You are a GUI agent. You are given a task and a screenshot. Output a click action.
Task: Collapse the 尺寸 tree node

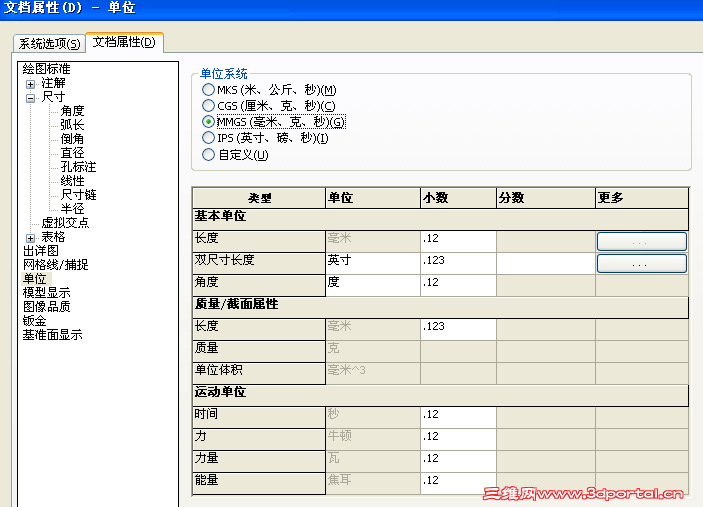tap(30, 98)
